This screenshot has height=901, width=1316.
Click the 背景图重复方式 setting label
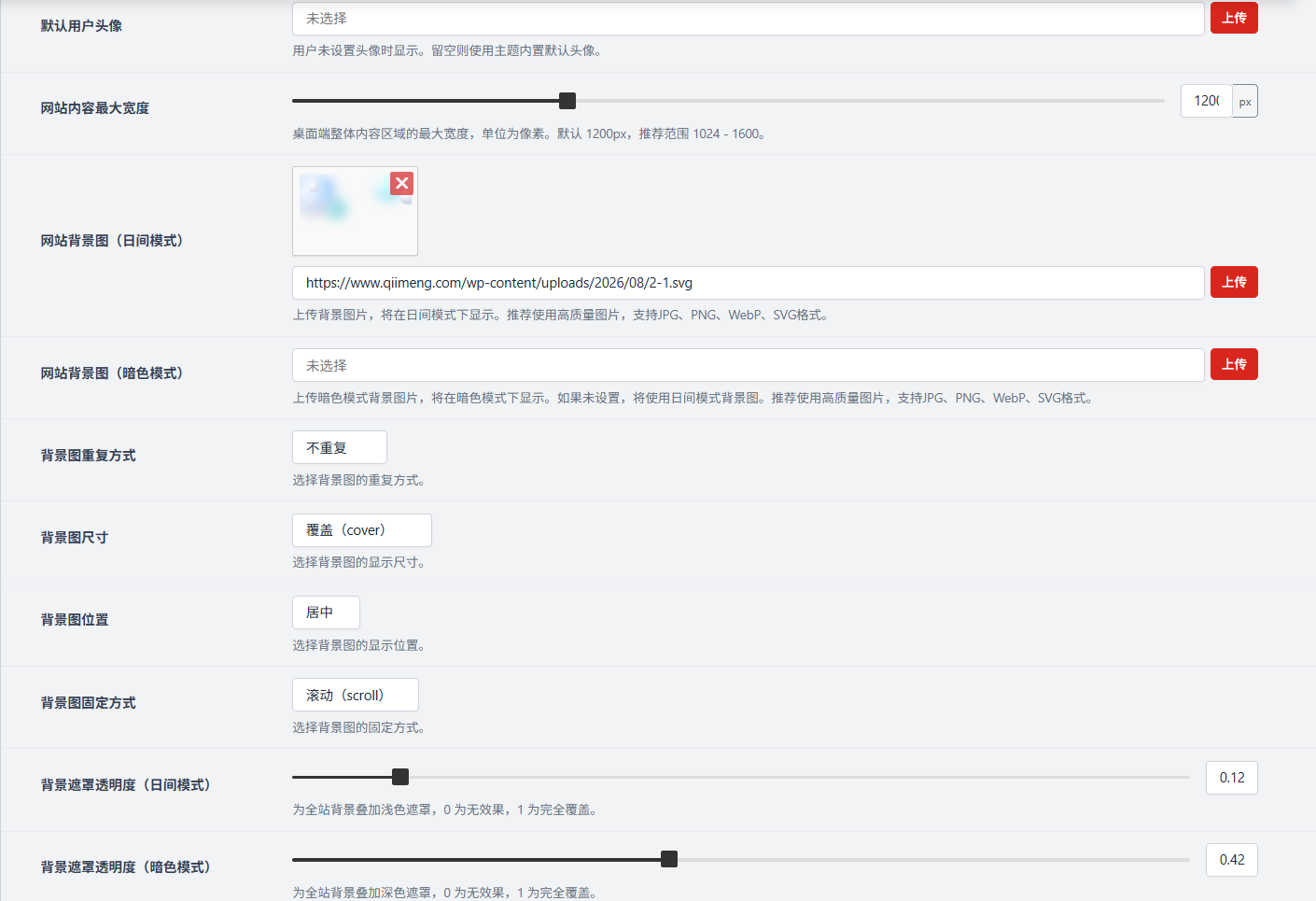88,455
